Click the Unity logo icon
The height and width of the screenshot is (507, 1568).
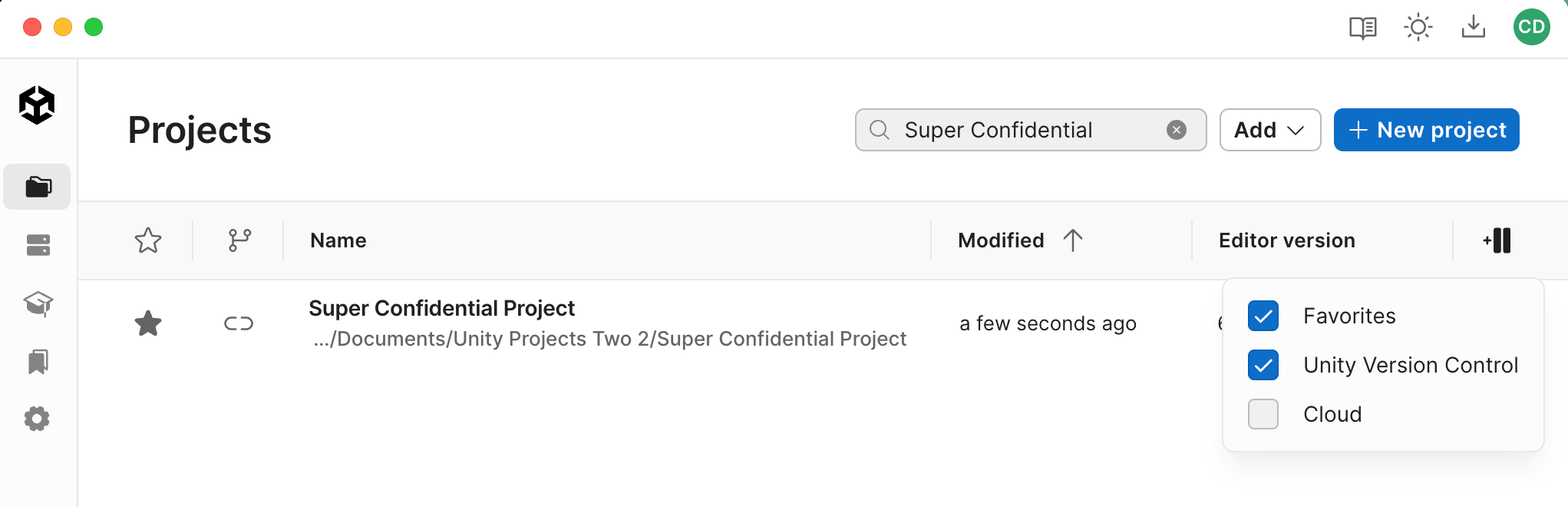click(37, 104)
